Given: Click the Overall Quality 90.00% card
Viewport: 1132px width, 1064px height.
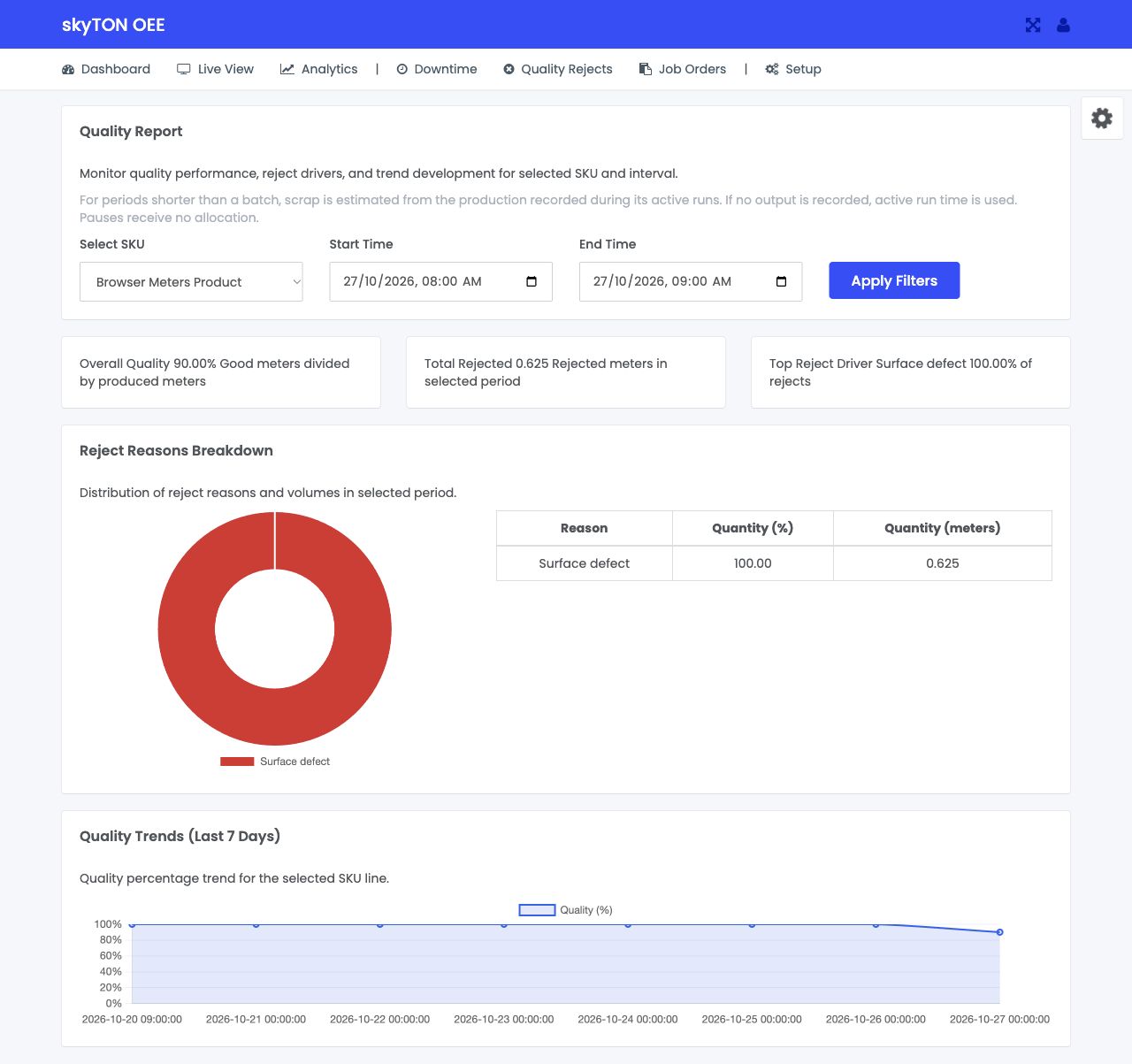Looking at the screenshot, I should [221, 372].
